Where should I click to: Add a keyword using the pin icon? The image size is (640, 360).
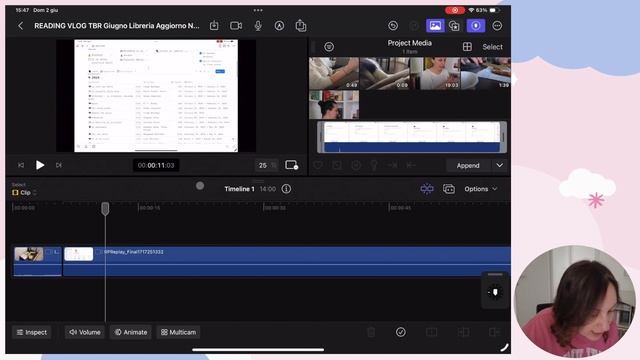tap(374, 165)
